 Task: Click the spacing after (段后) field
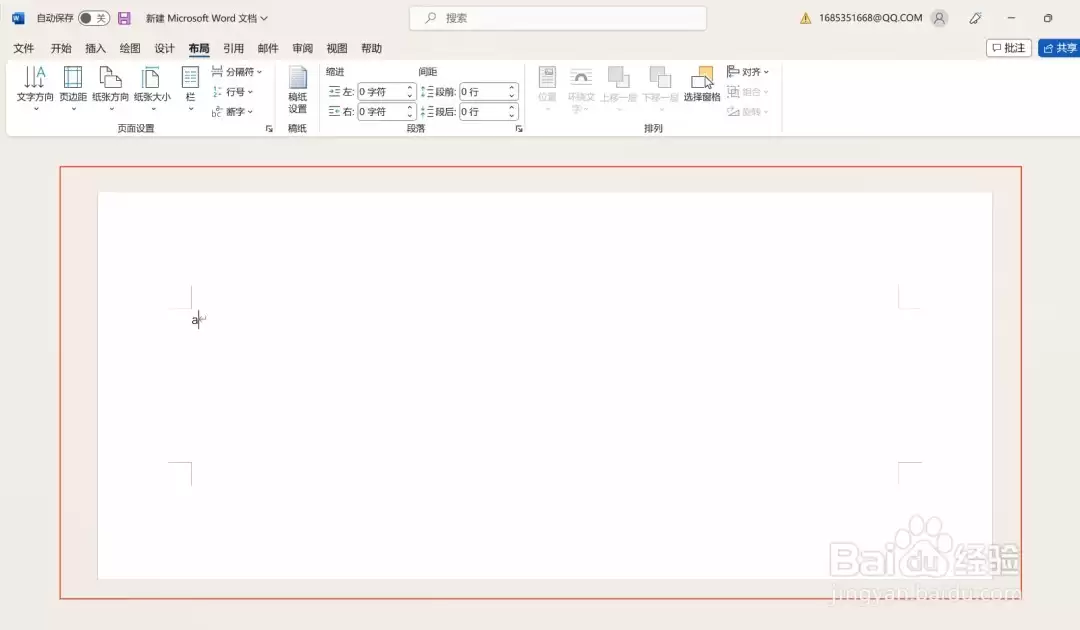pos(484,112)
